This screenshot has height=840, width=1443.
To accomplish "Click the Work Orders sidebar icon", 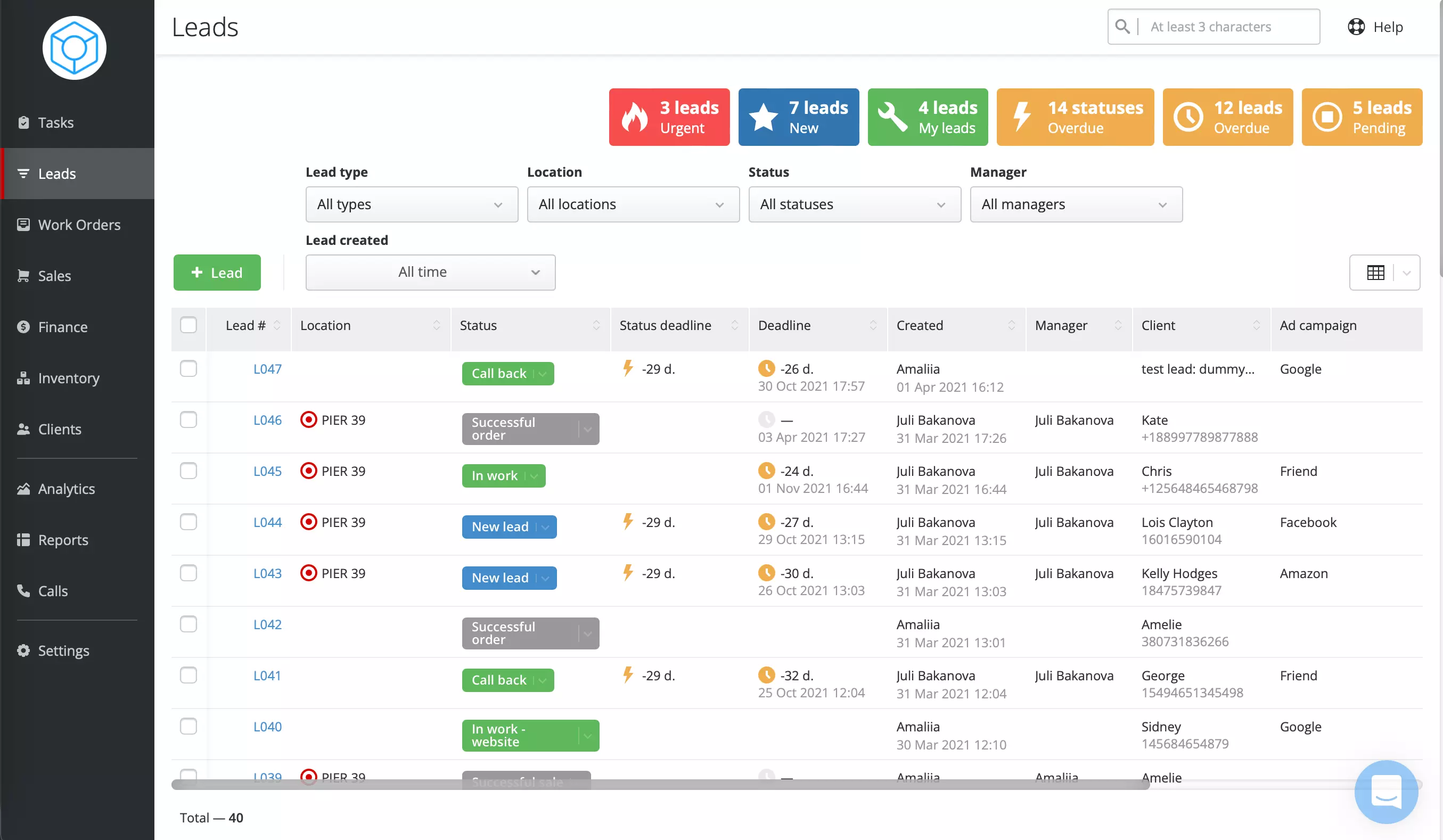I will (x=23, y=225).
